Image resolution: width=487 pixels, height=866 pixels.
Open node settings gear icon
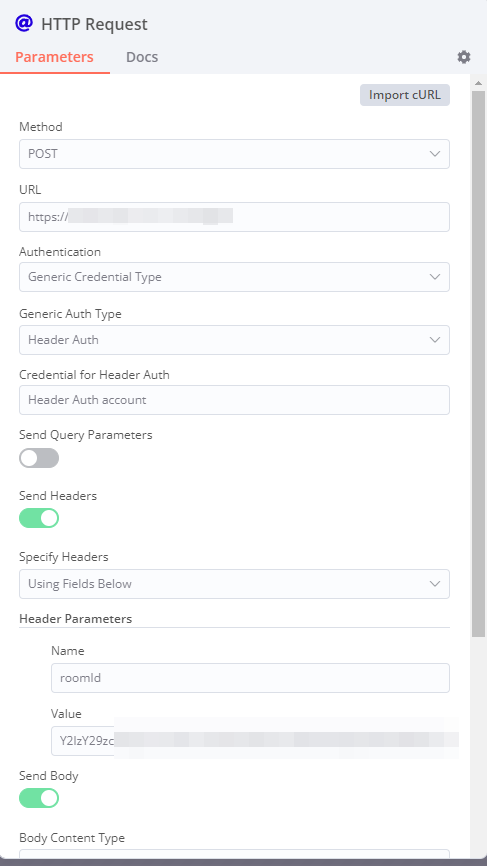pyautogui.click(x=464, y=57)
